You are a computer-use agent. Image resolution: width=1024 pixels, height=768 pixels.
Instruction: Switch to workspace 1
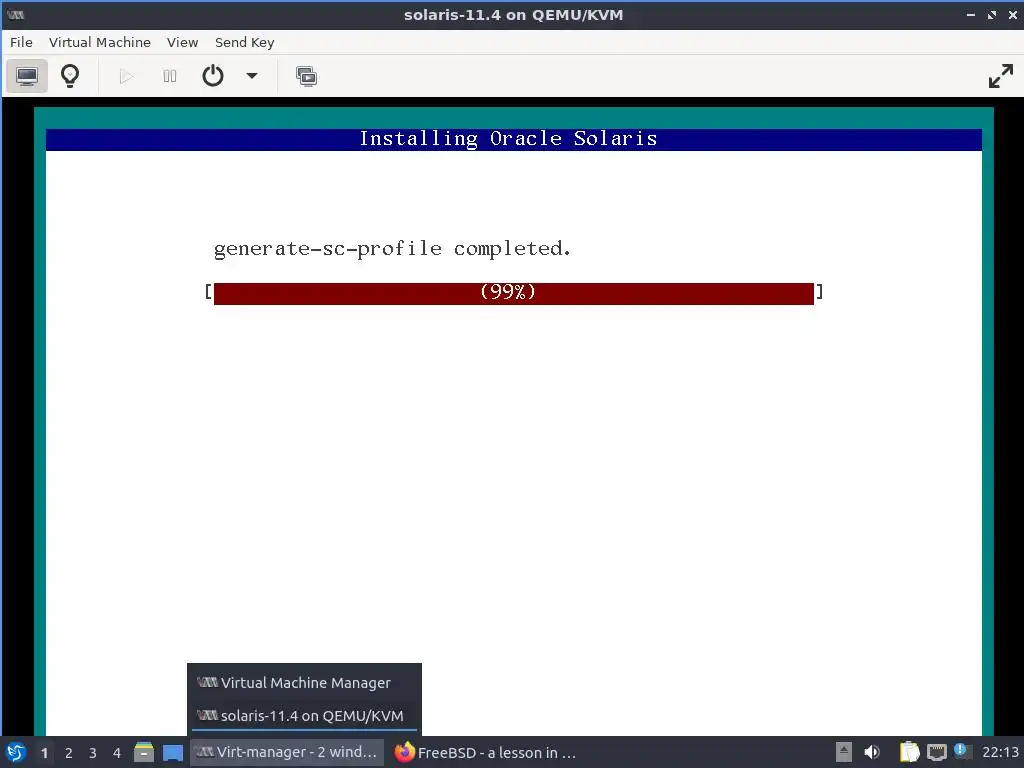44,753
